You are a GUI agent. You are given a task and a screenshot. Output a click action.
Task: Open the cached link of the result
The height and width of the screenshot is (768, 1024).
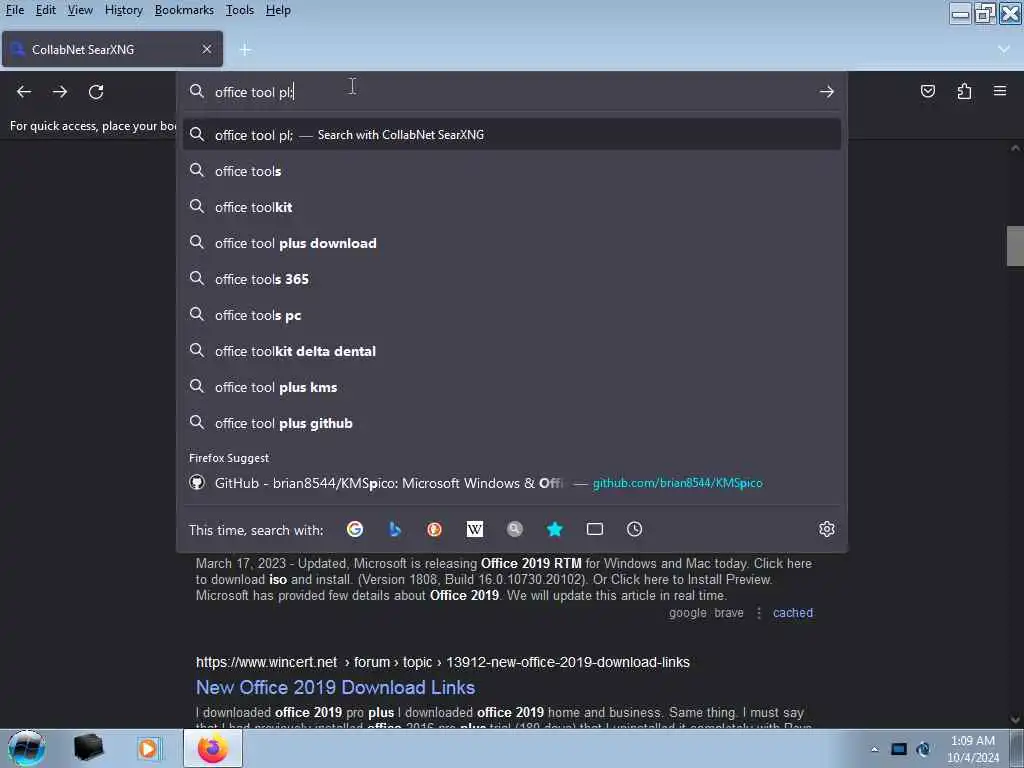pos(793,613)
